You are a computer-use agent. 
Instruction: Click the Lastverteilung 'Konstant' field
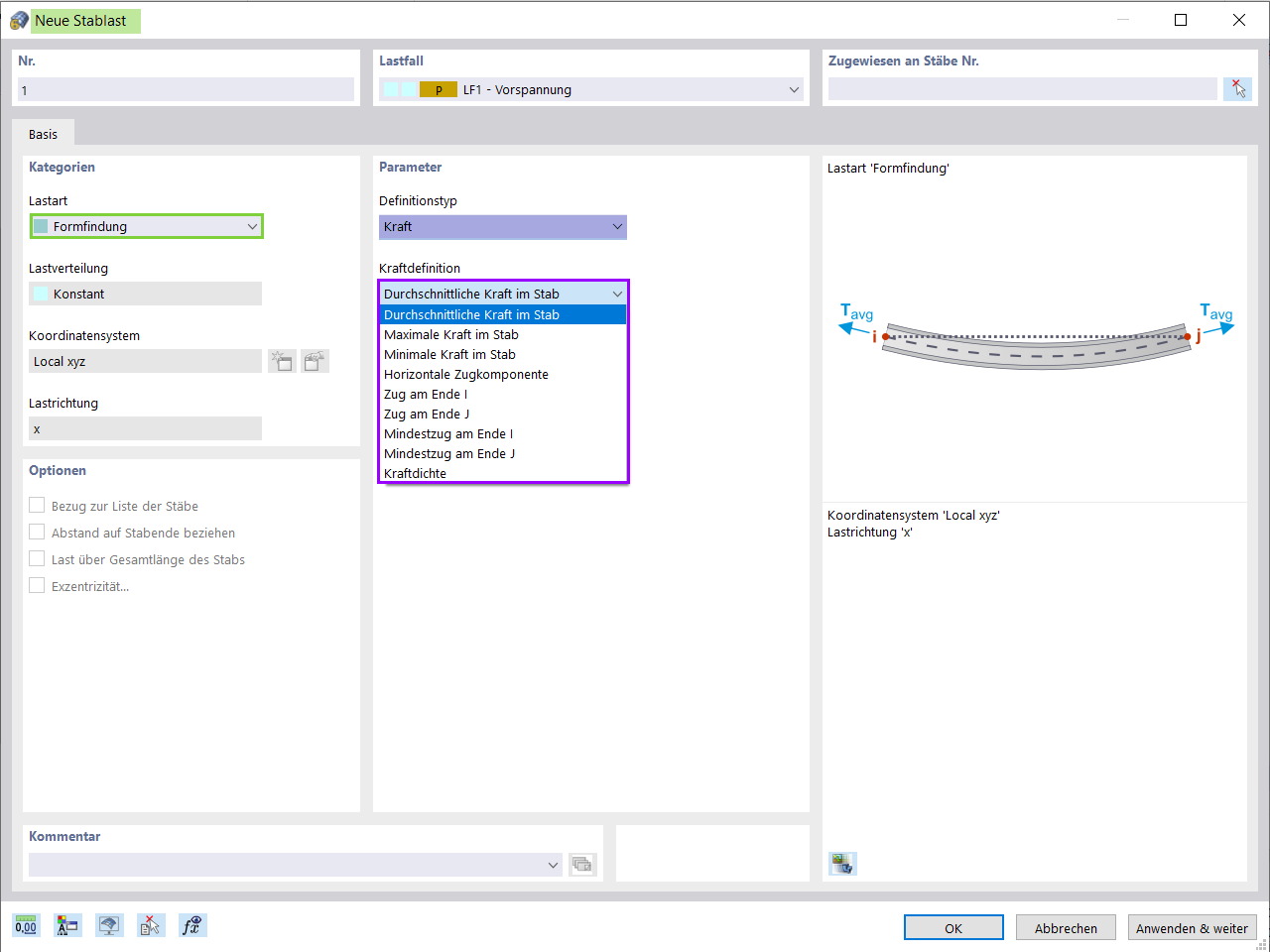[145, 294]
